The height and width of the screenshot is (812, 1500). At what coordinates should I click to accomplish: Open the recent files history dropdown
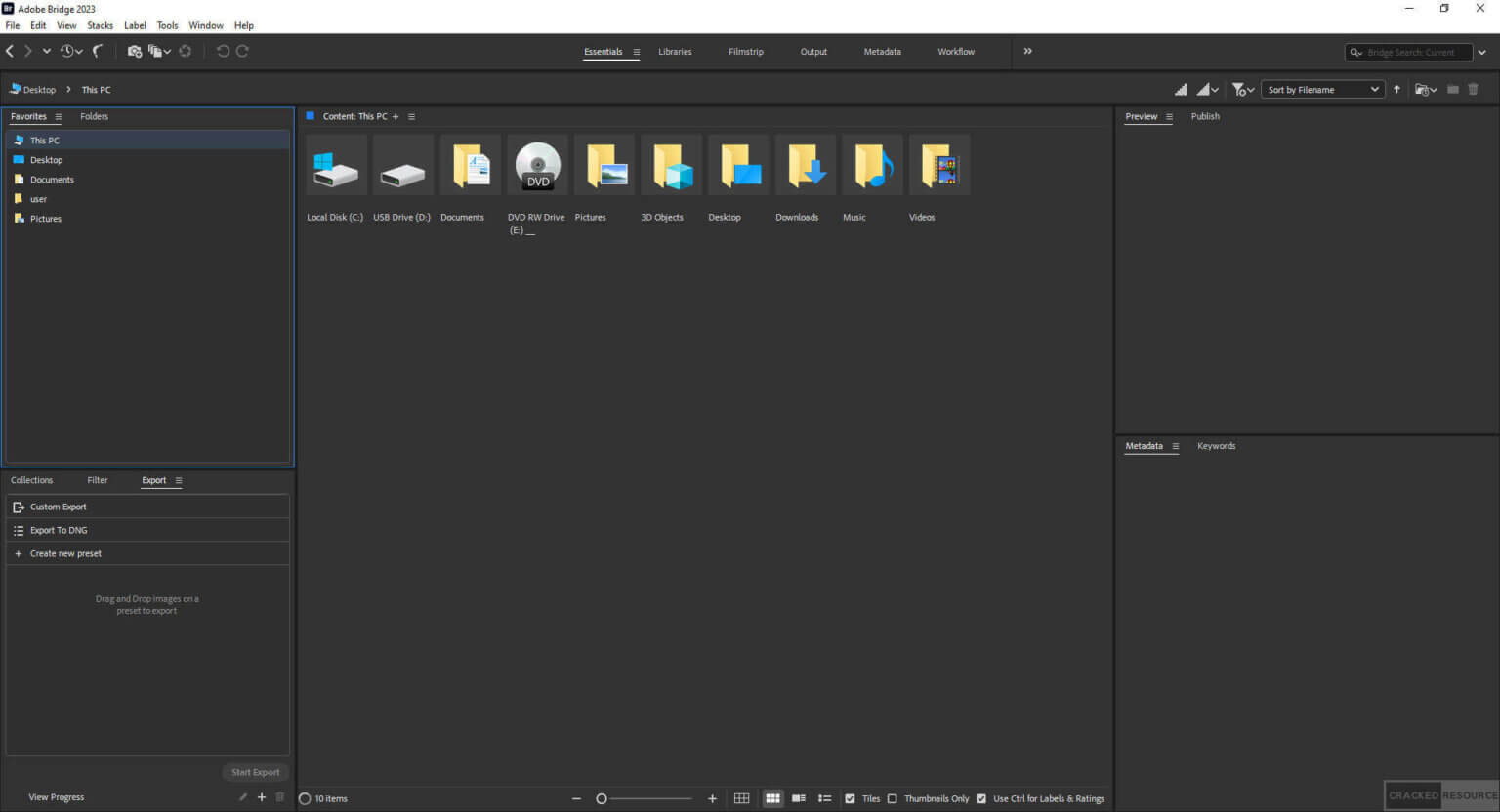(68, 51)
